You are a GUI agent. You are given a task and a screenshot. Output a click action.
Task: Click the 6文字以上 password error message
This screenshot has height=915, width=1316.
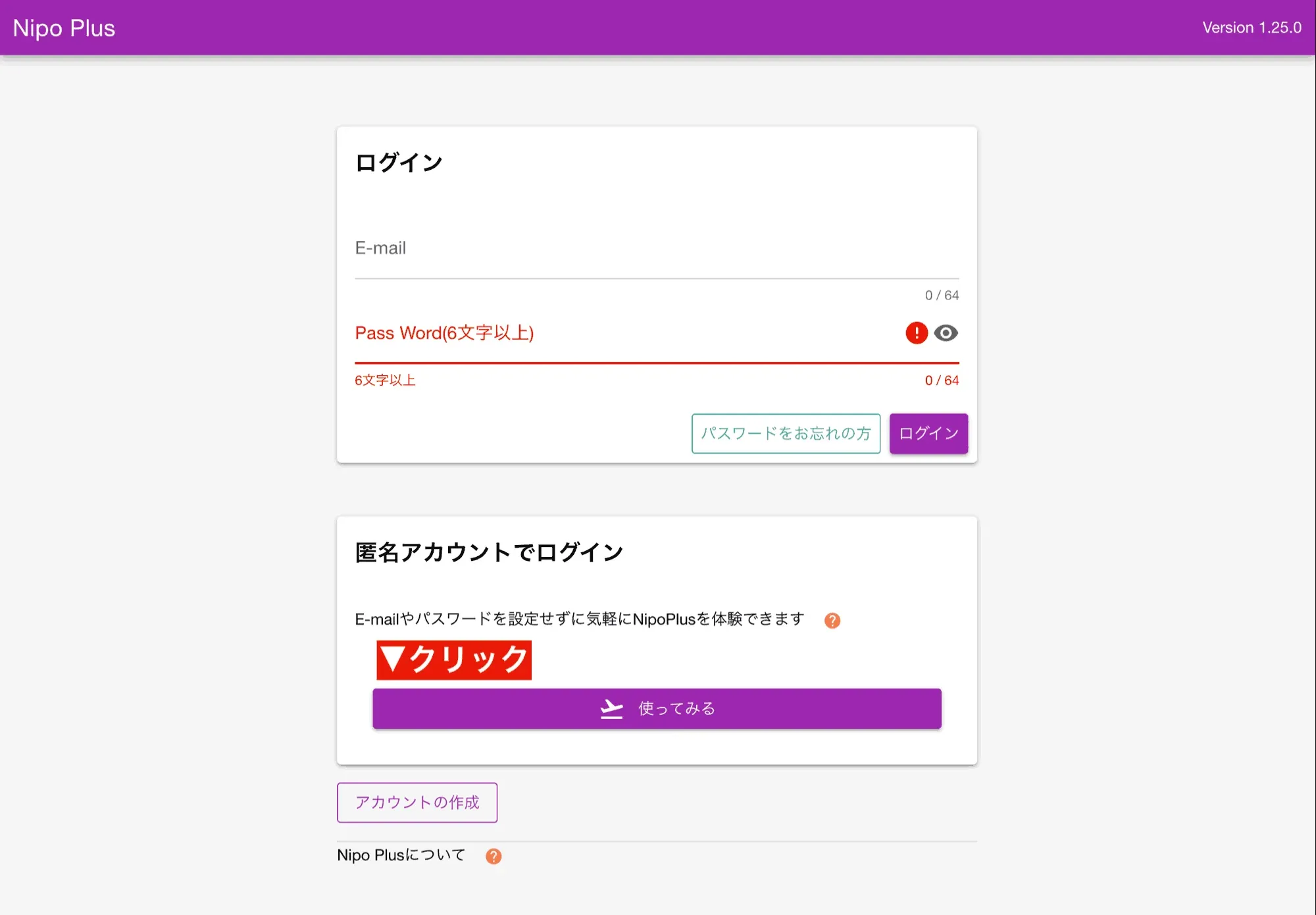384,380
